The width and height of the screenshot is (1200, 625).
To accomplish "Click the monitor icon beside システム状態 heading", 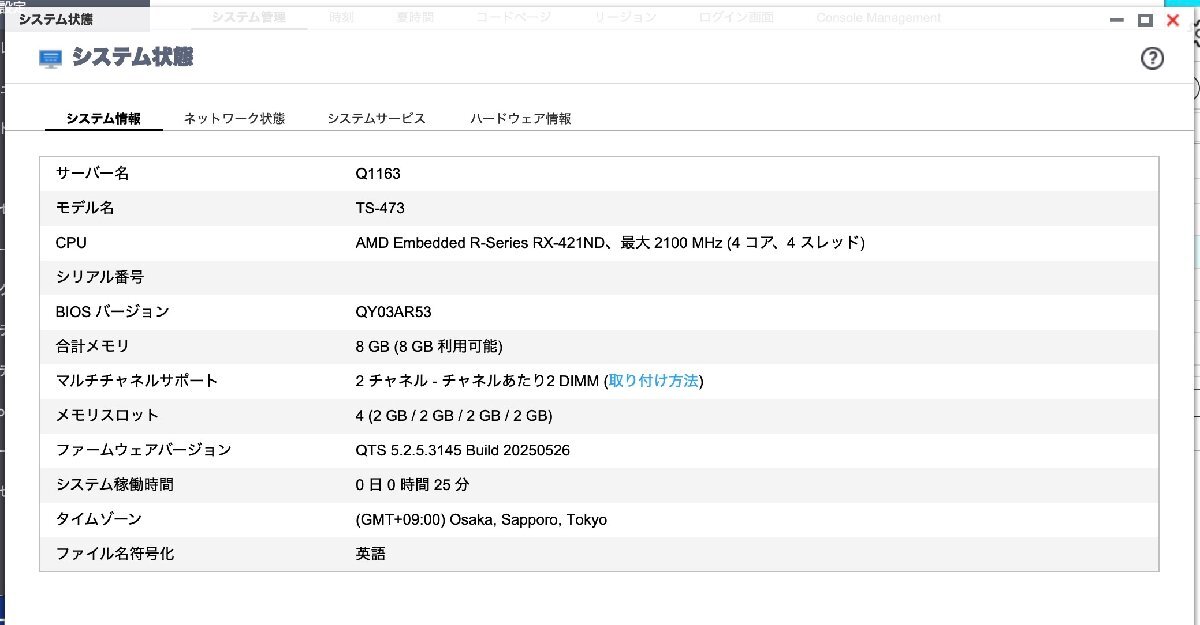I will (50, 59).
